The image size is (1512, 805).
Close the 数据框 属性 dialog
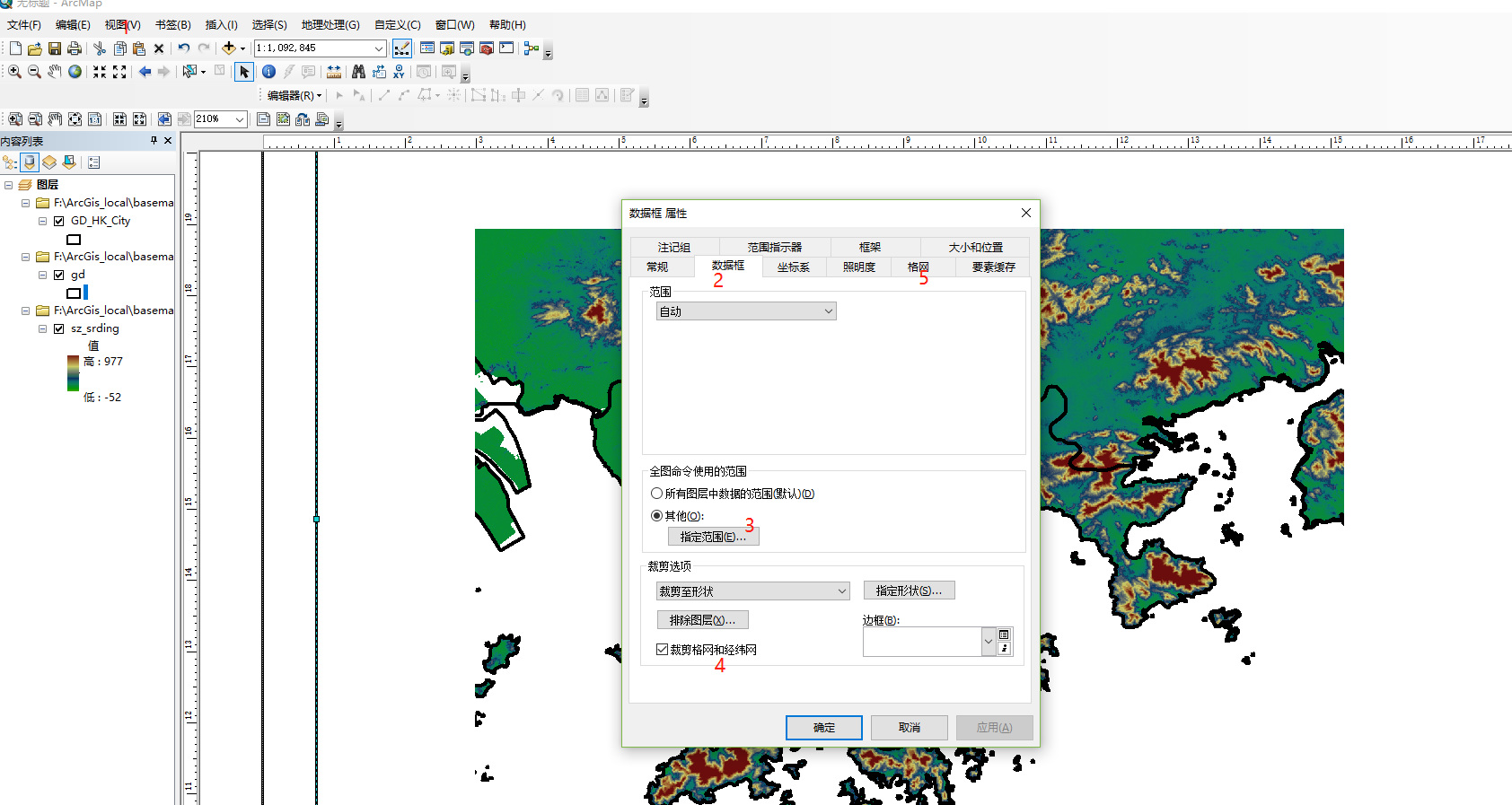[1026, 213]
